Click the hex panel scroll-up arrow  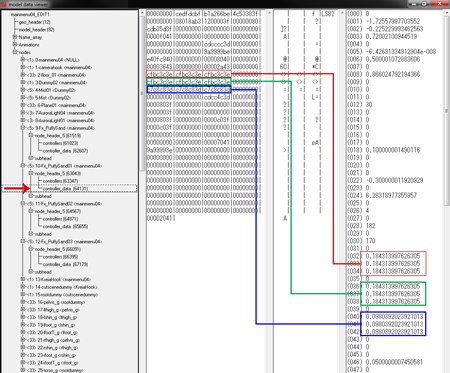[x=269, y=13]
